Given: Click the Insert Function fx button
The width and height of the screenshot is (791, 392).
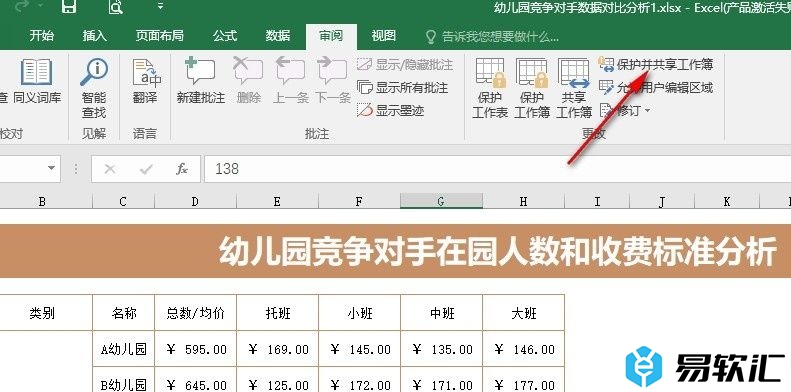Looking at the screenshot, I should pos(182,169).
